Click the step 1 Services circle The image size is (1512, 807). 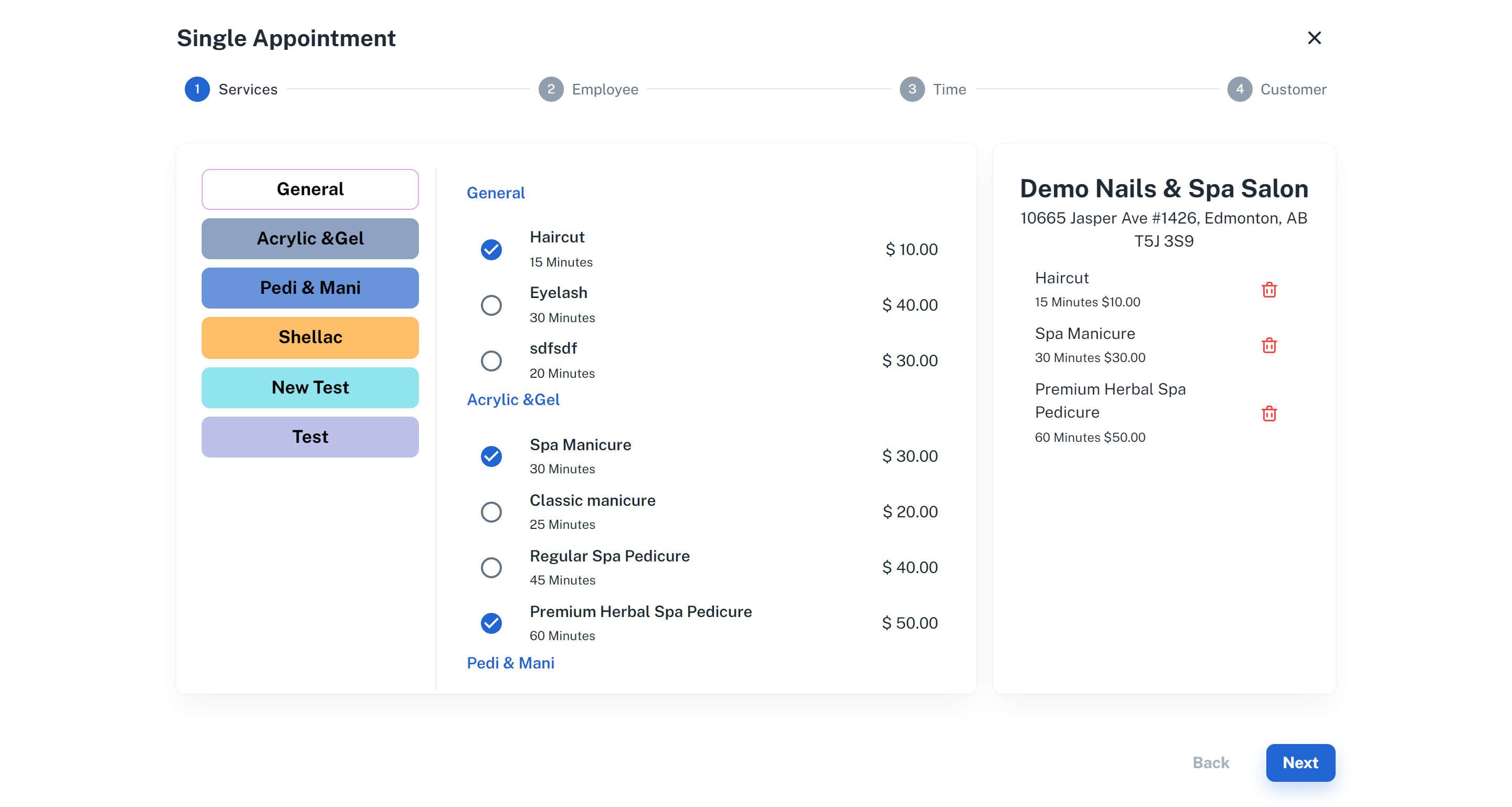pyautogui.click(x=197, y=89)
